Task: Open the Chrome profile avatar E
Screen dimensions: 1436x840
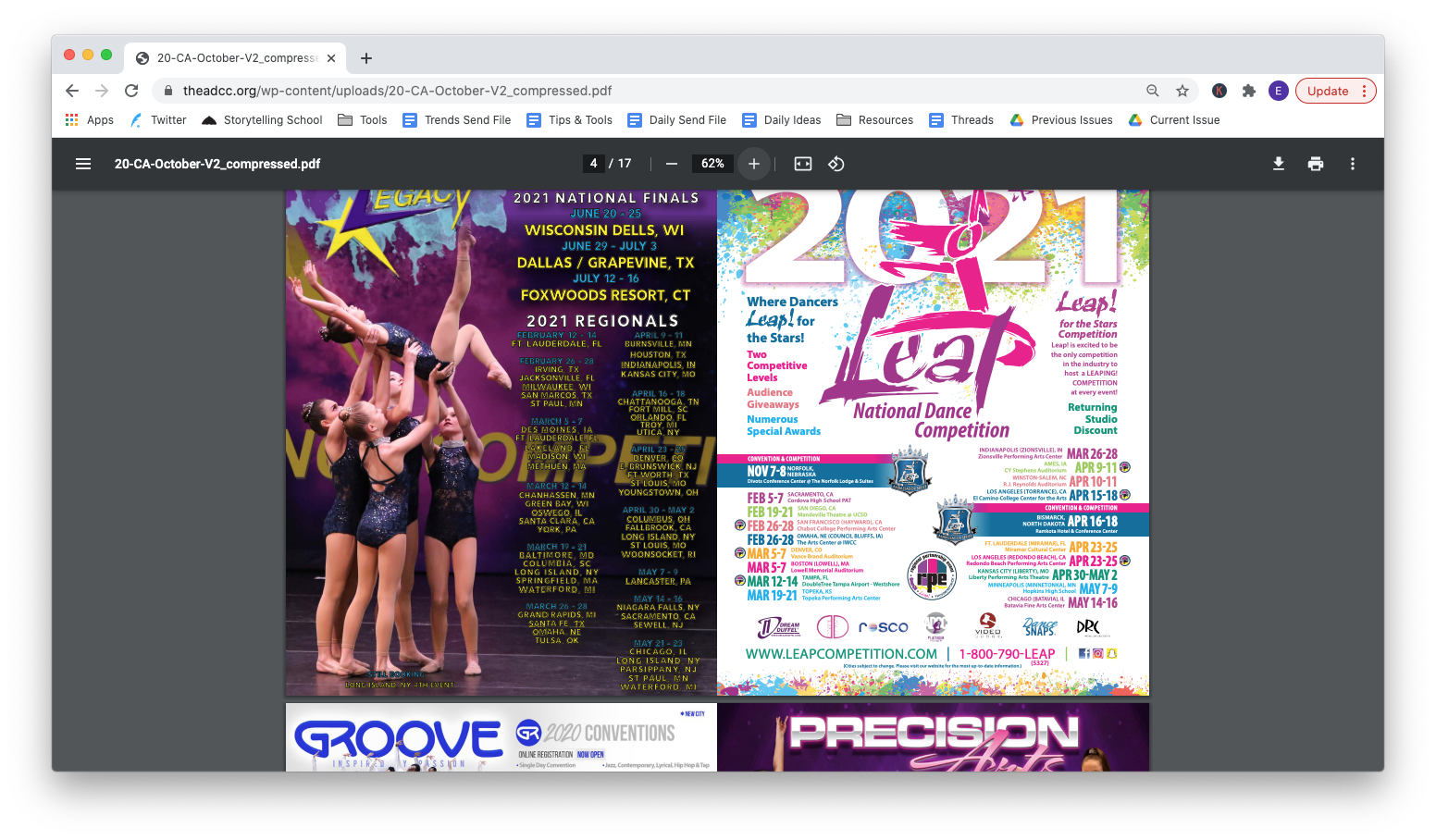Action: 1279,91
